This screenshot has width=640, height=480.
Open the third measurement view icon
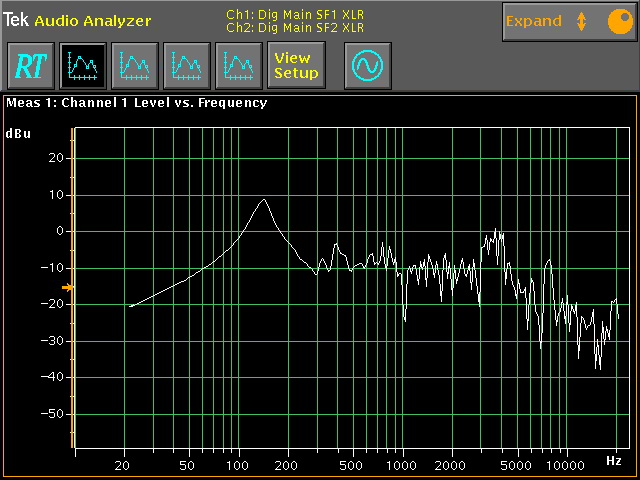click(186, 66)
